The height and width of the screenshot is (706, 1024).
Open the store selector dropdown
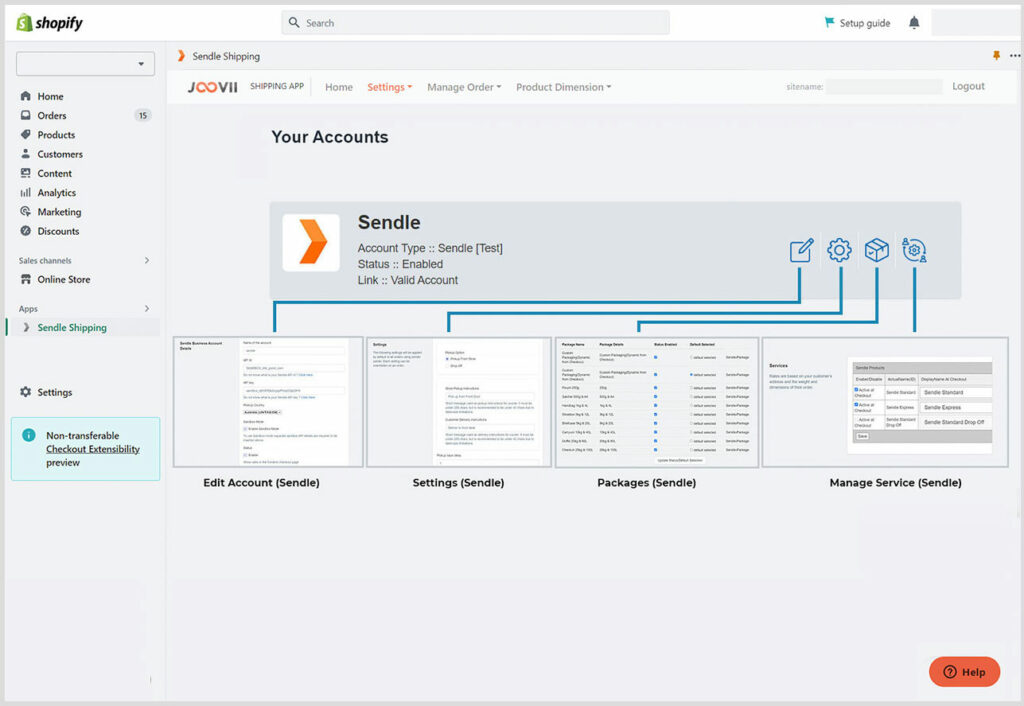pos(86,64)
